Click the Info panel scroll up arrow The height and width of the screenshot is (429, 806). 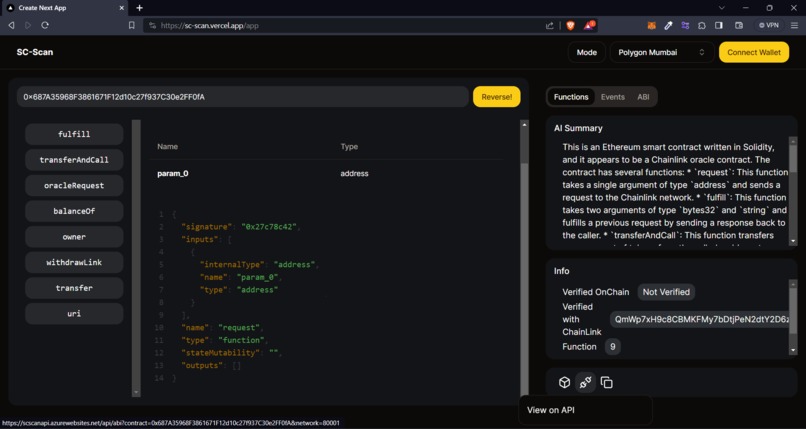[793, 284]
